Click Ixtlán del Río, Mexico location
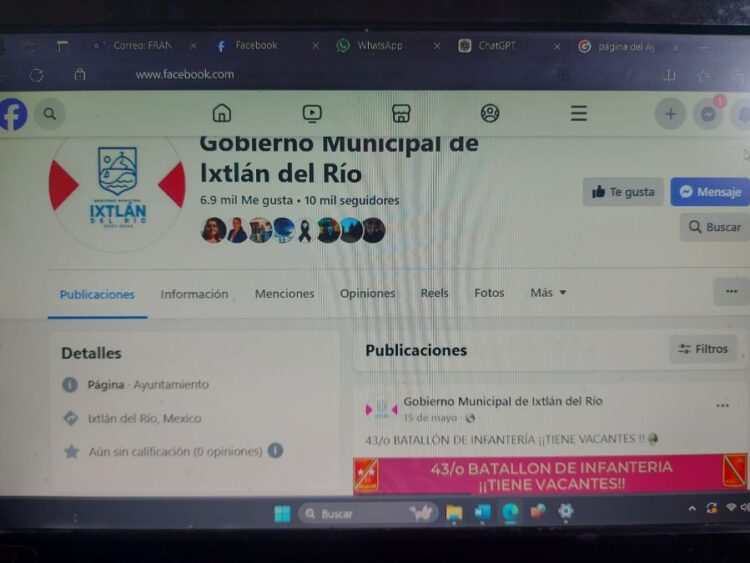The height and width of the screenshot is (563, 750). pos(144,419)
